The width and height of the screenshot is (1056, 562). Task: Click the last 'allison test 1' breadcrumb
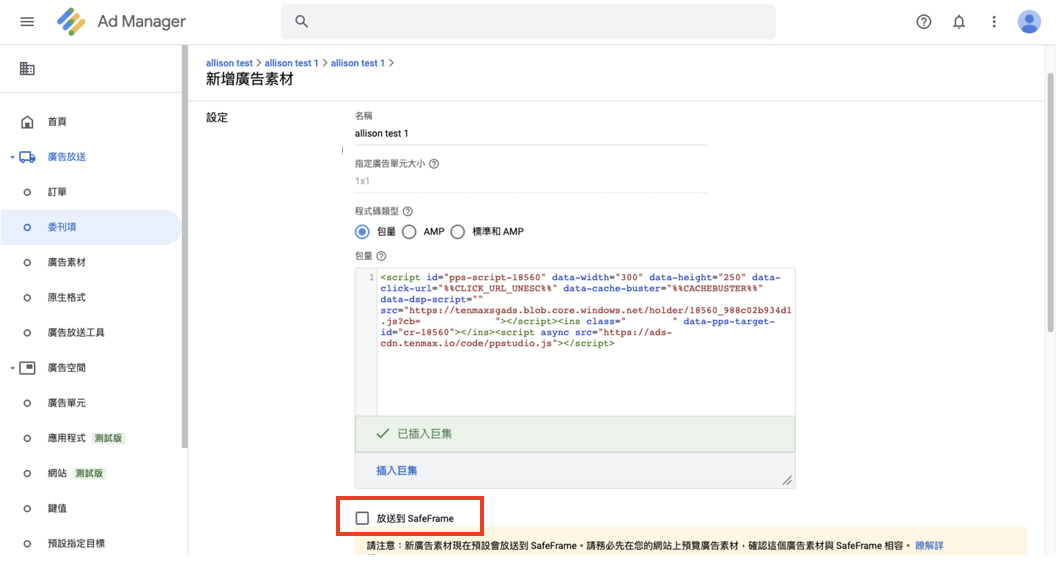[358, 63]
